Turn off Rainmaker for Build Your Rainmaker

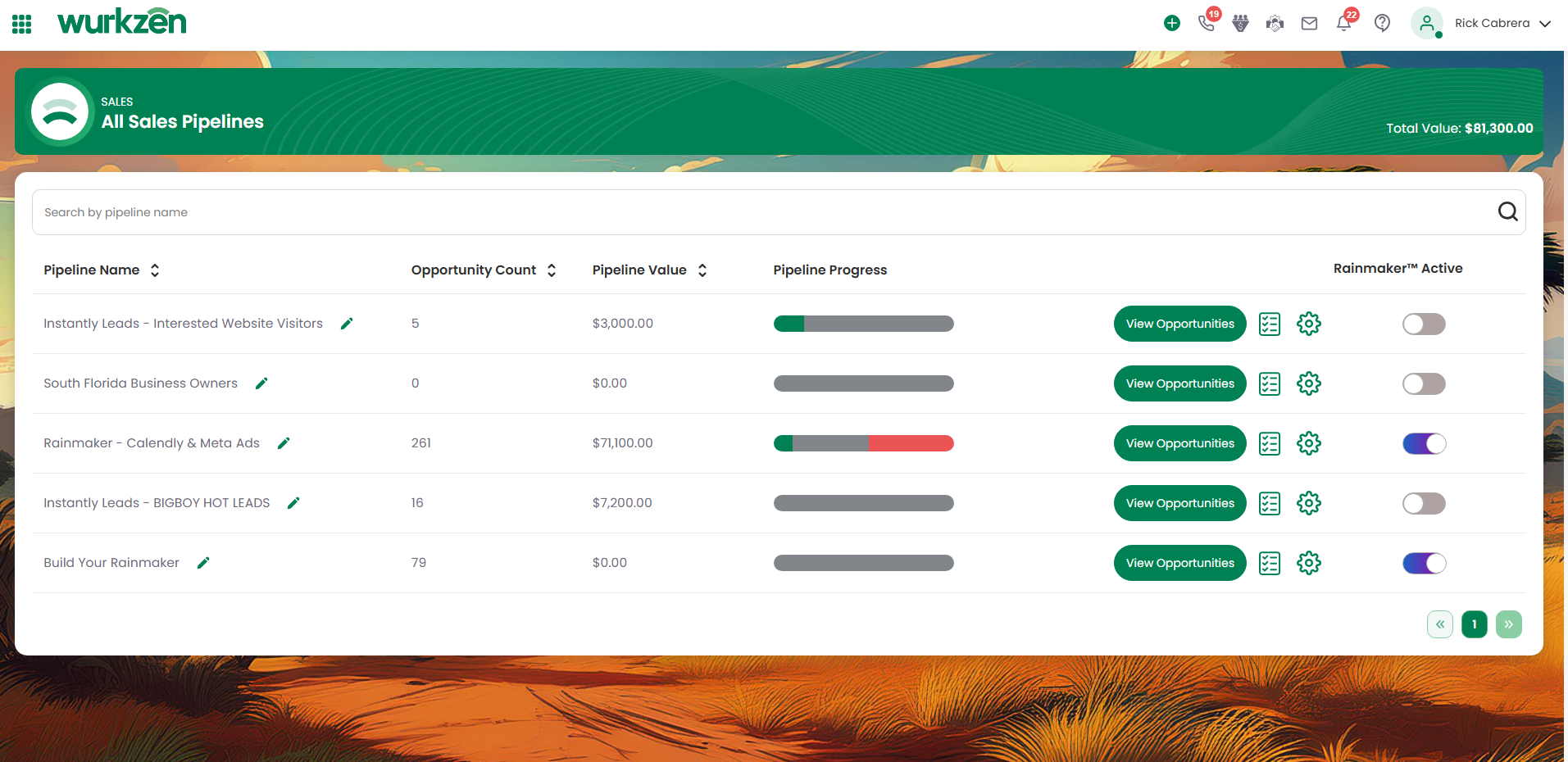point(1424,563)
